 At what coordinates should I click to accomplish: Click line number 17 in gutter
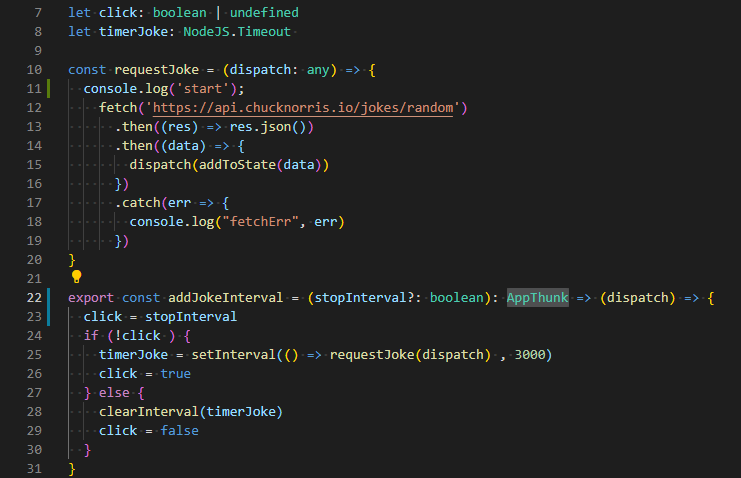(34, 203)
